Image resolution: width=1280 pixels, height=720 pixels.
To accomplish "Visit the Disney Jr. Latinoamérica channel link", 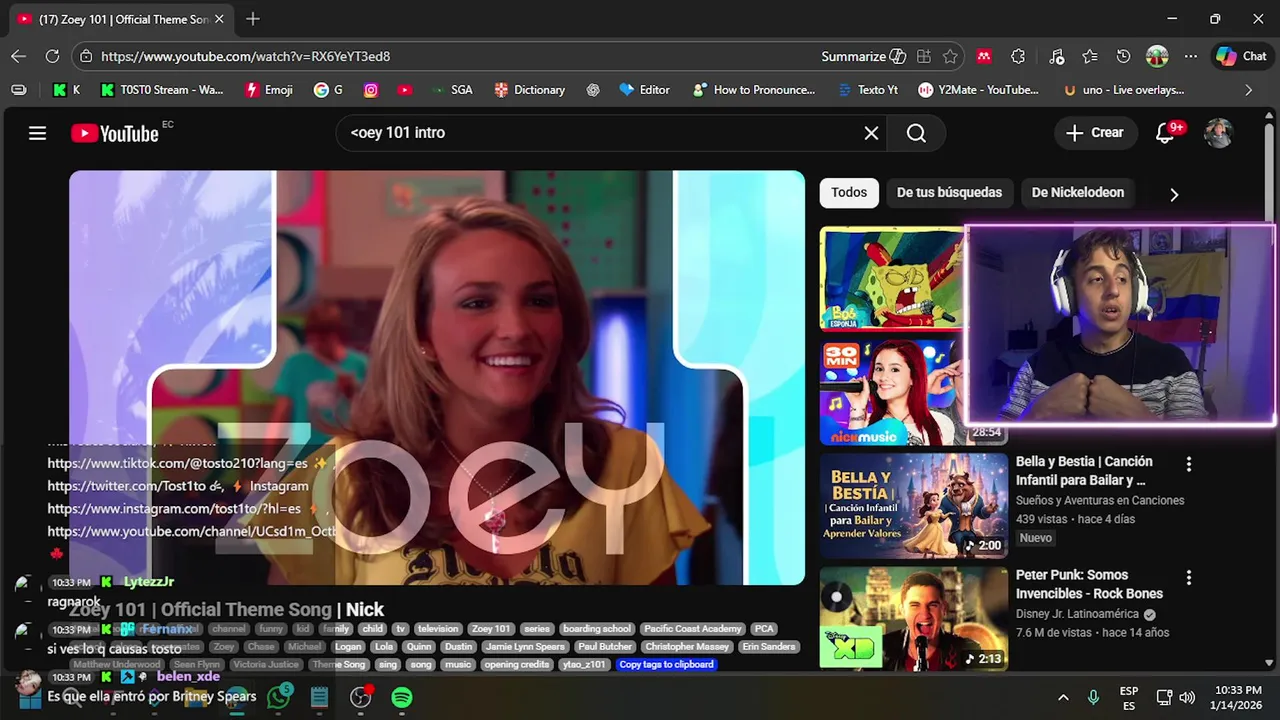I will [1077, 614].
